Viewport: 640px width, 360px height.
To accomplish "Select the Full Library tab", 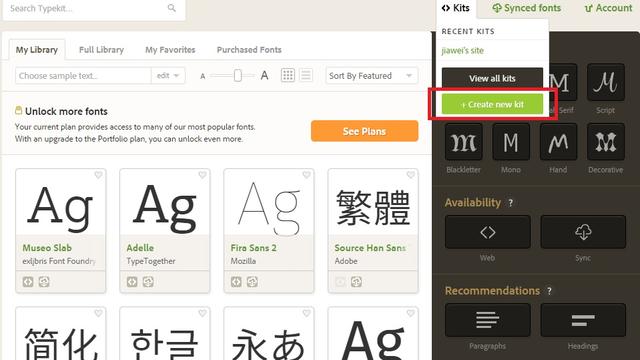I will pyautogui.click(x=101, y=50).
